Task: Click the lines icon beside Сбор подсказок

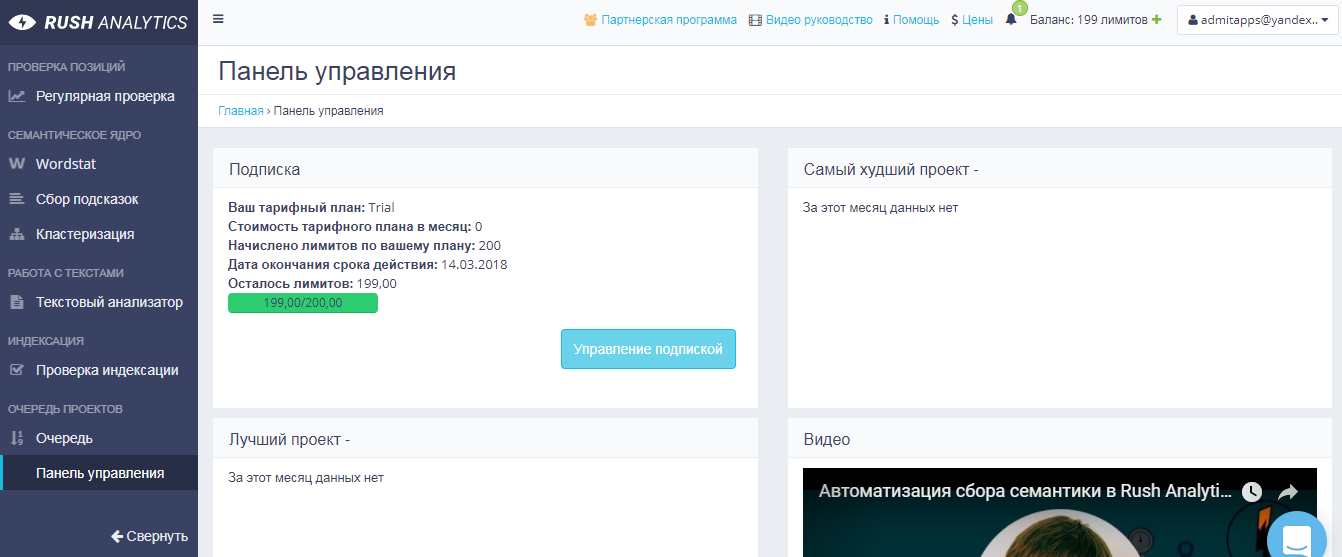Action: coord(17,199)
